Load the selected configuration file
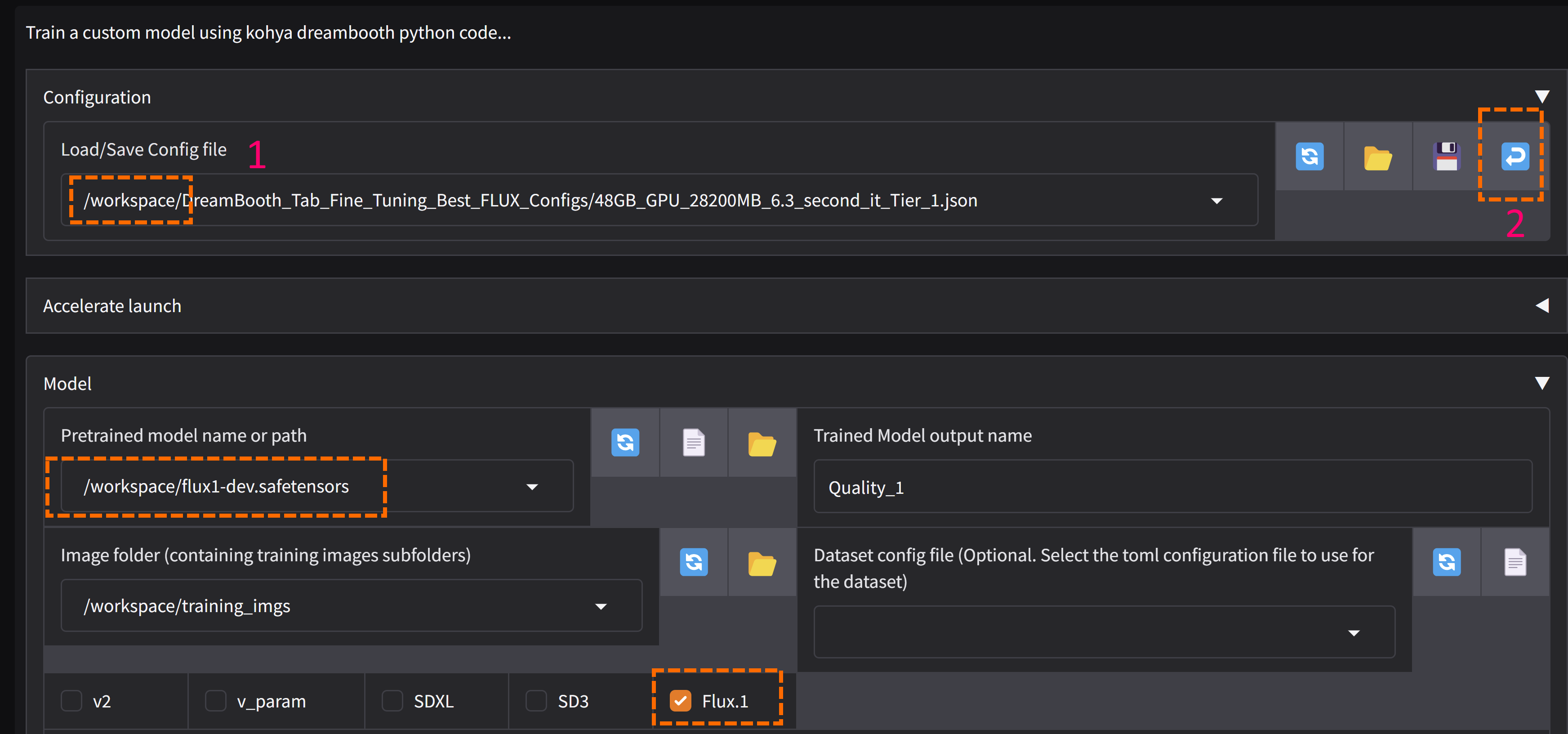Viewport: 1568px width, 734px height. point(1515,157)
